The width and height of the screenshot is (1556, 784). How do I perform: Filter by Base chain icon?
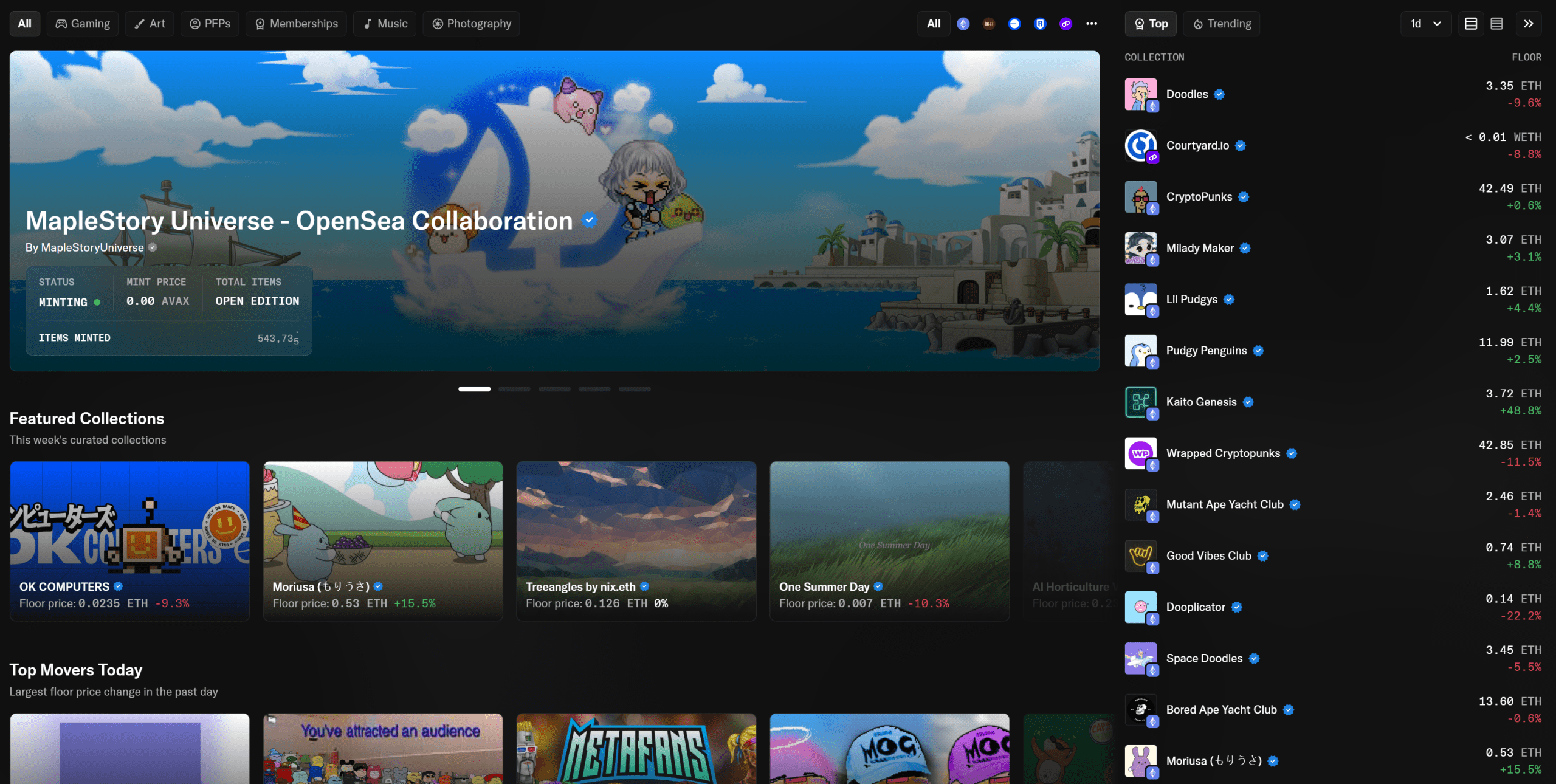click(1014, 24)
